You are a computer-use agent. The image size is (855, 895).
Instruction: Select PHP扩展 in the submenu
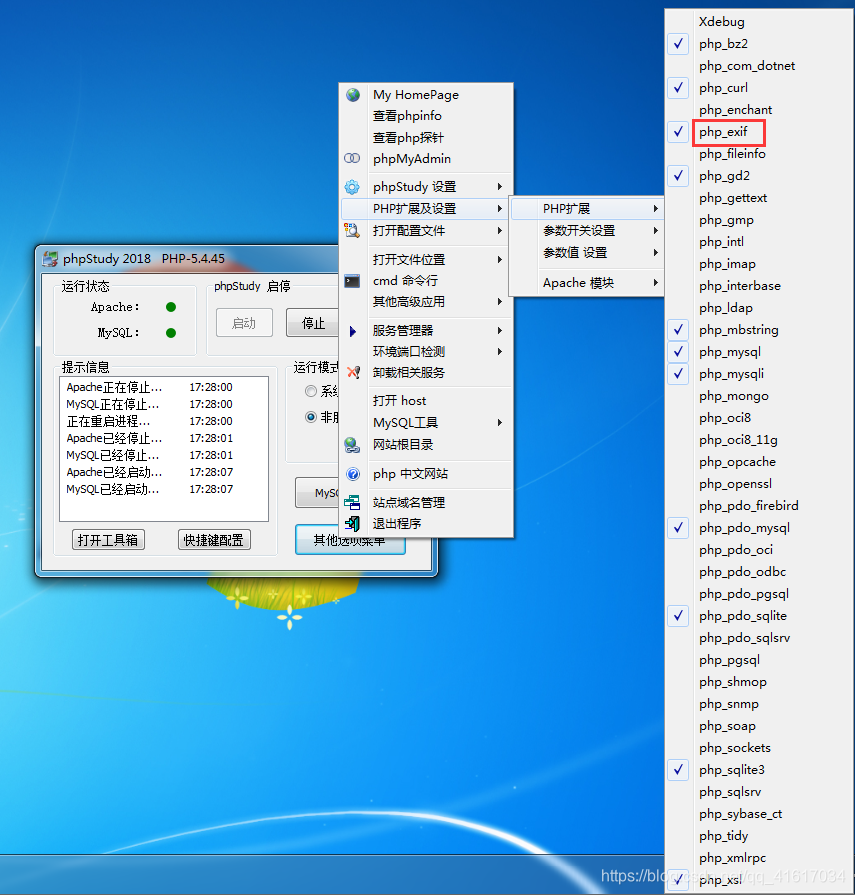click(x=586, y=209)
